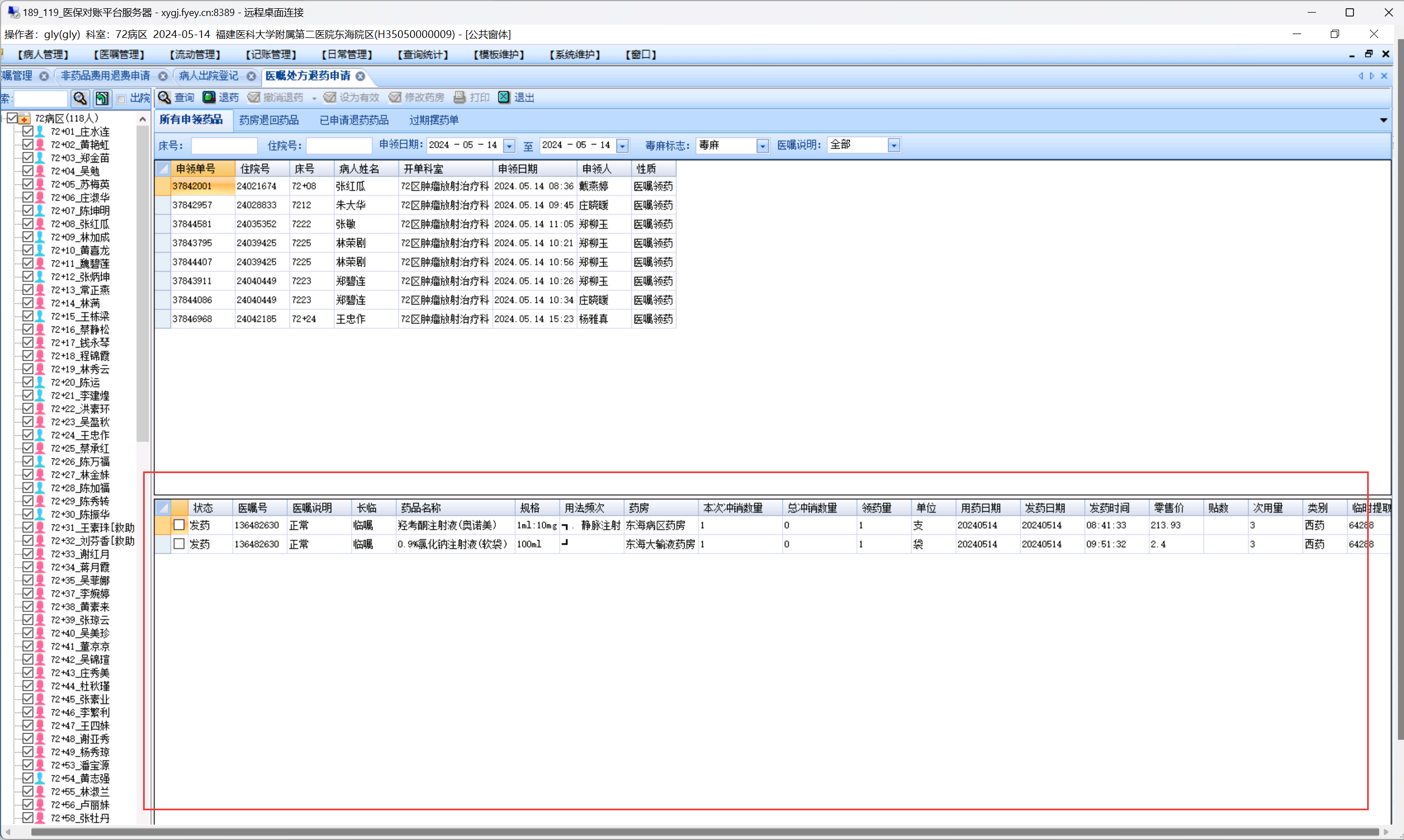The width and height of the screenshot is (1404, 840).
Task: Toggle the 出院 checkbox
Action: point(121,99)
